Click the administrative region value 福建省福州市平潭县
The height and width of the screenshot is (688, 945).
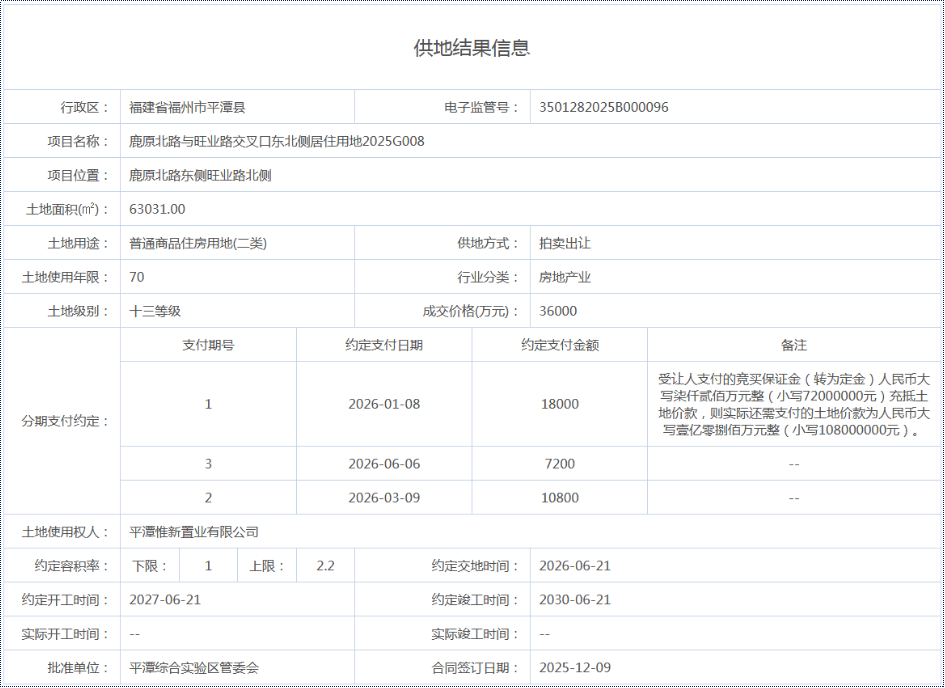(x=188, y=107)
